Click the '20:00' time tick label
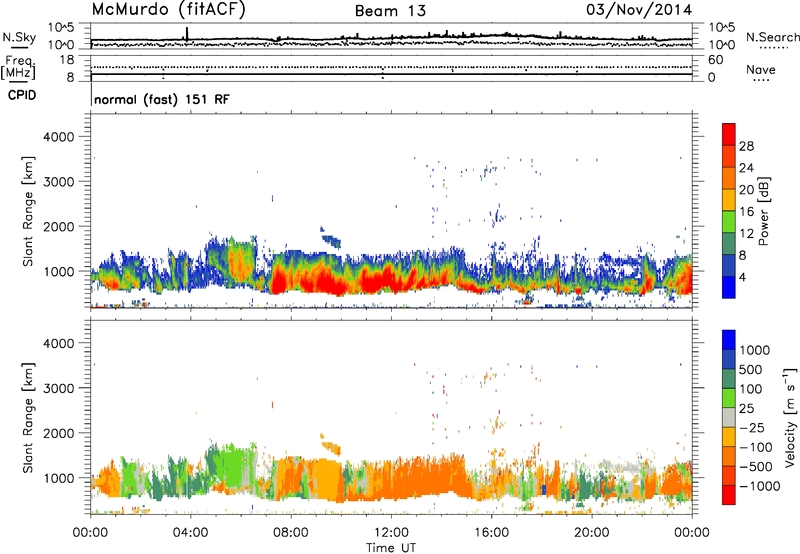This screenshot has width=800, height=554. pos(592,533)
